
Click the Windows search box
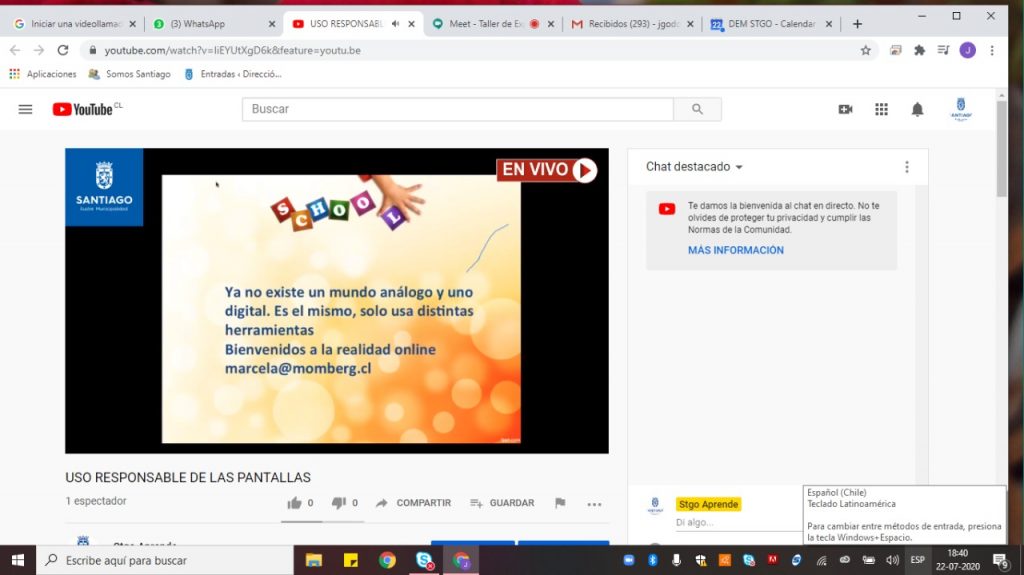(x=165, y=560)
